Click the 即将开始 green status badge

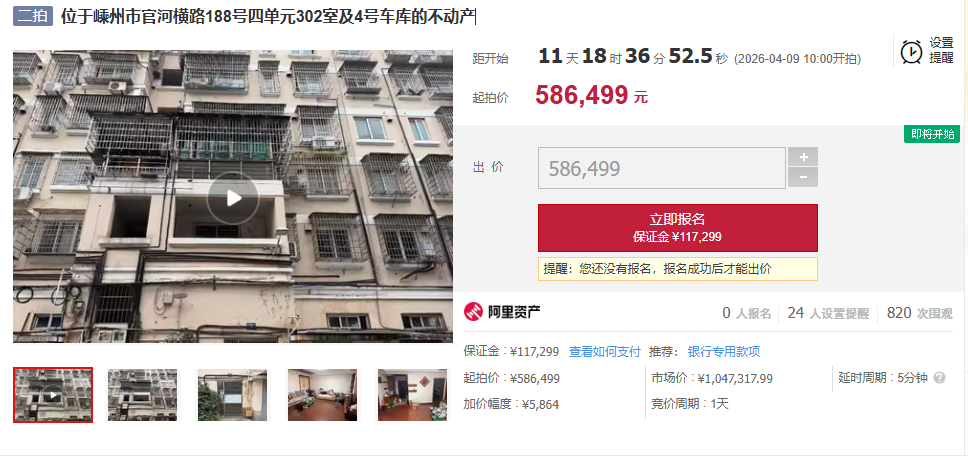coord(932,134)
